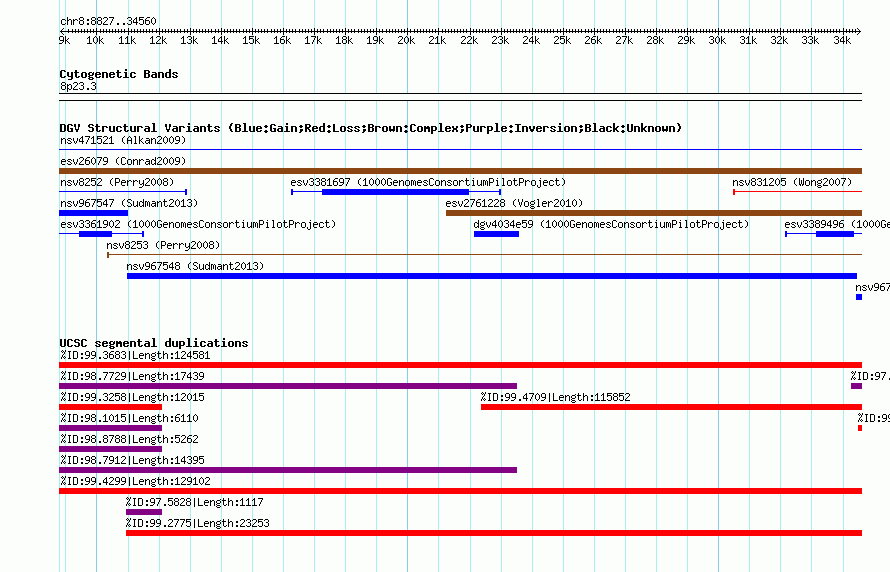The image size is (890, 572).
Task: Open the nsv831205 (Wong2007) loss variant label
Action: (792, 182)
